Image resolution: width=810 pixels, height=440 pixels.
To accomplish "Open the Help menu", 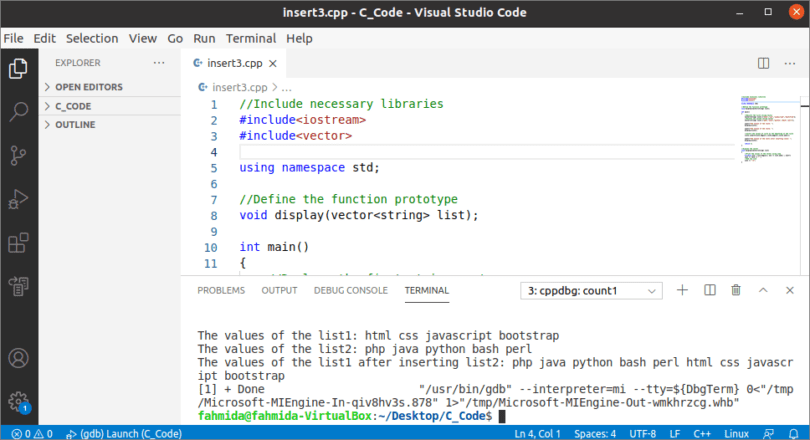I will coord(299,38).
